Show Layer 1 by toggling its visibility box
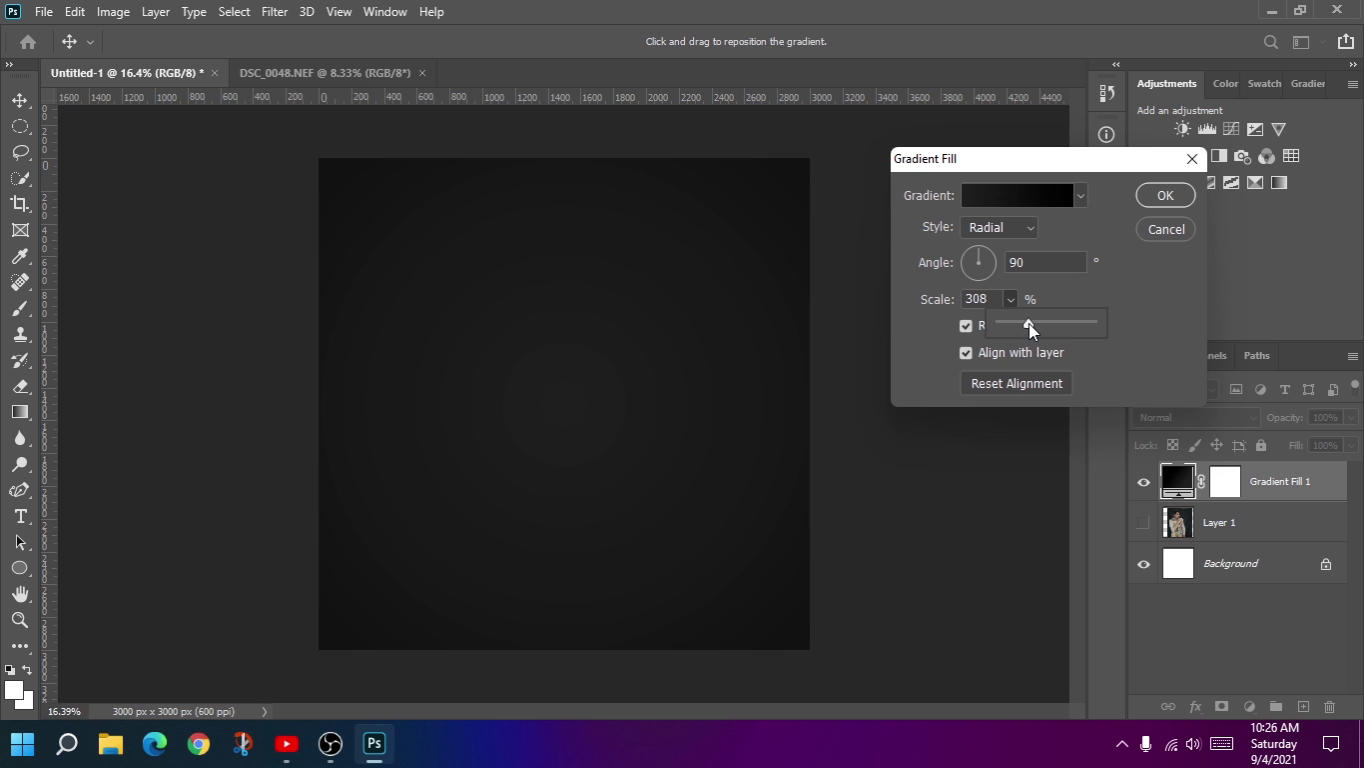Image resolution: width=1364 pixels, height=768 pixels. [1143, 523]
